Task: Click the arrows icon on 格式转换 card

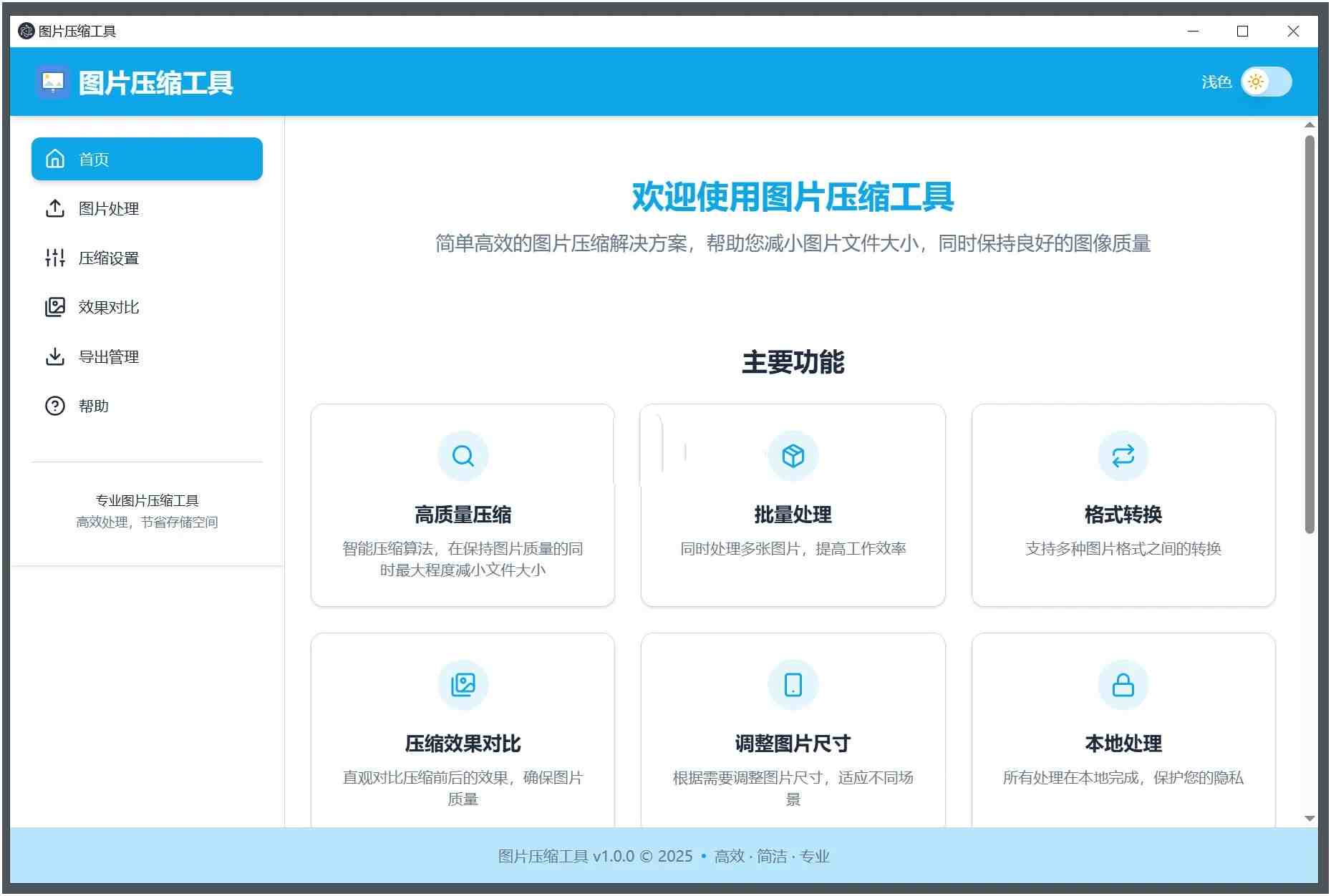Action: (1123, 455)
